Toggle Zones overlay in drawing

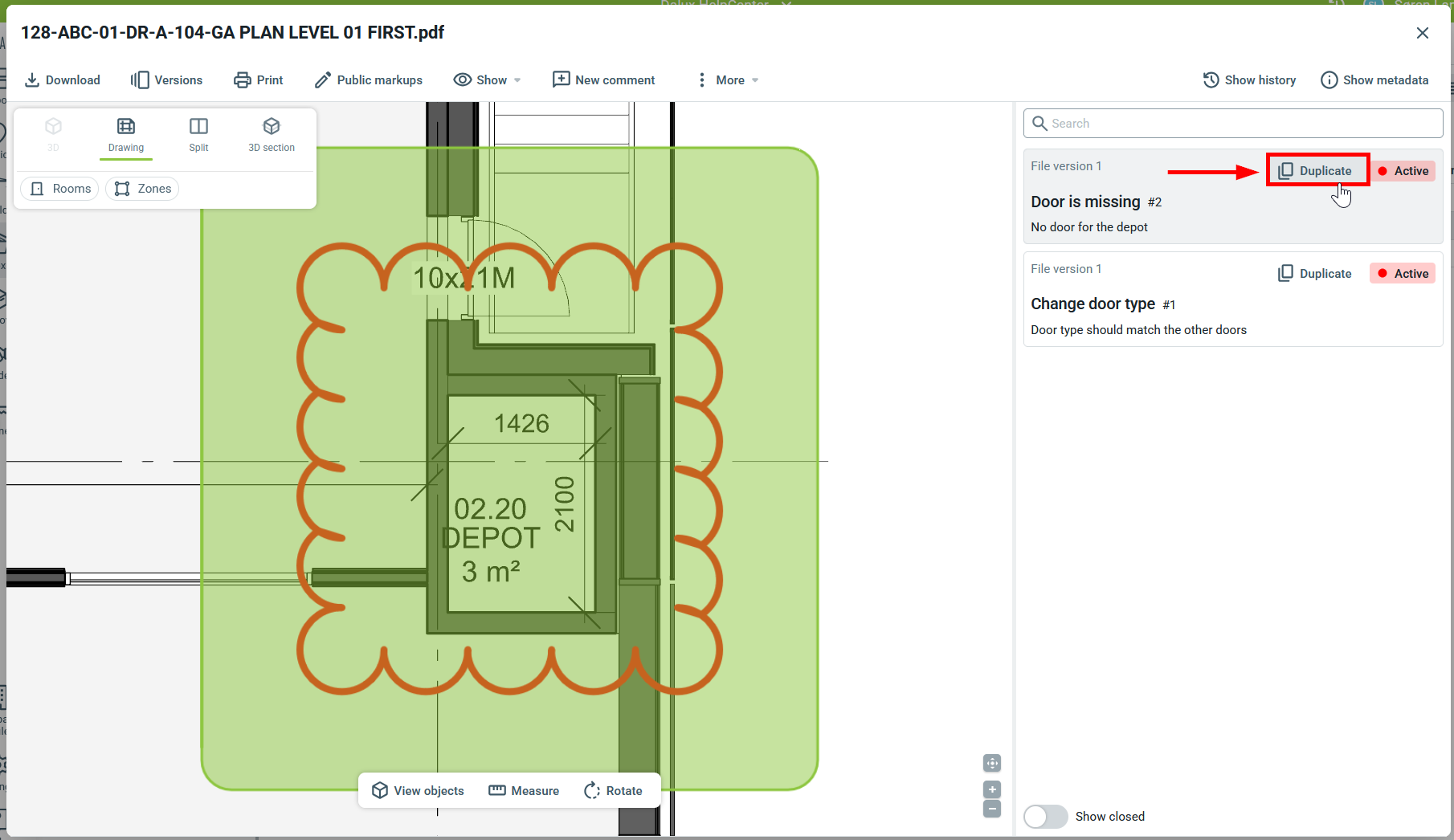pyautogui.click(x=143, y=189)
